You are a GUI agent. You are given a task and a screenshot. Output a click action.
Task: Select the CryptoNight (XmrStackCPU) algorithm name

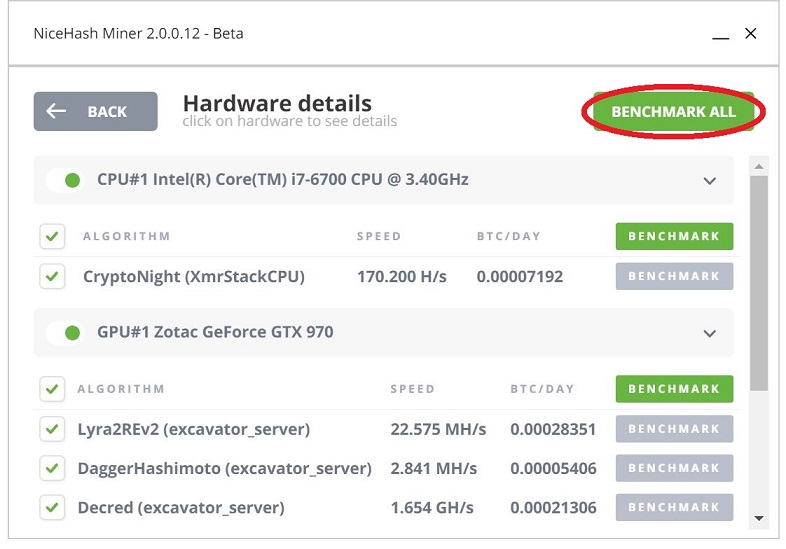193,277
